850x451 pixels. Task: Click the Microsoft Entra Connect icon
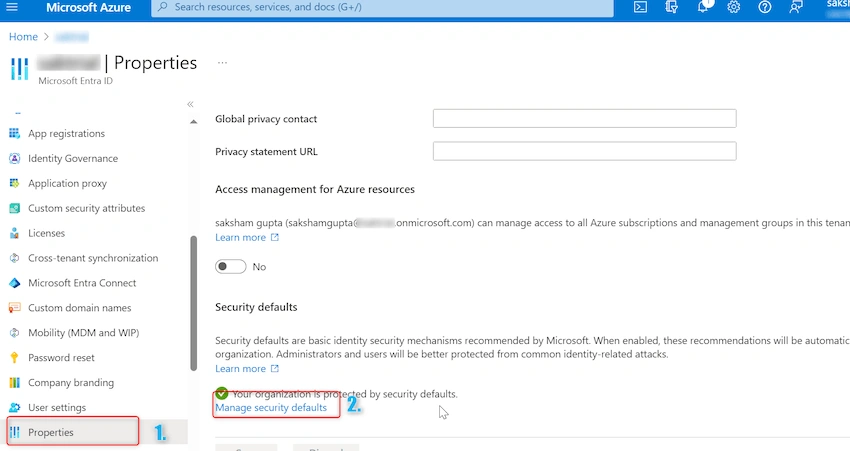click(15, 283)
